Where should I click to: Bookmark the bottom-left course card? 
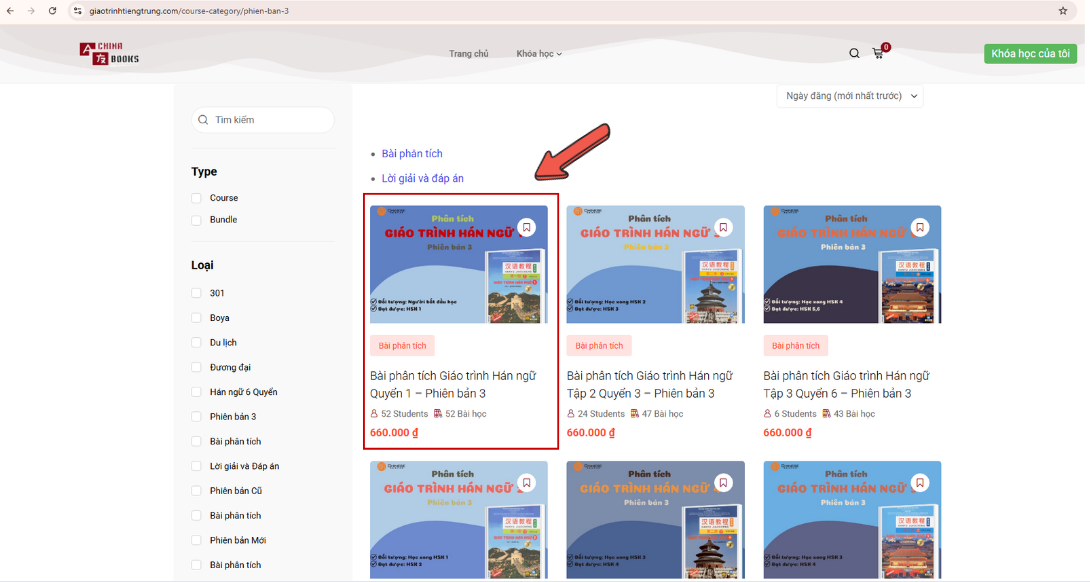pos(527,482)
